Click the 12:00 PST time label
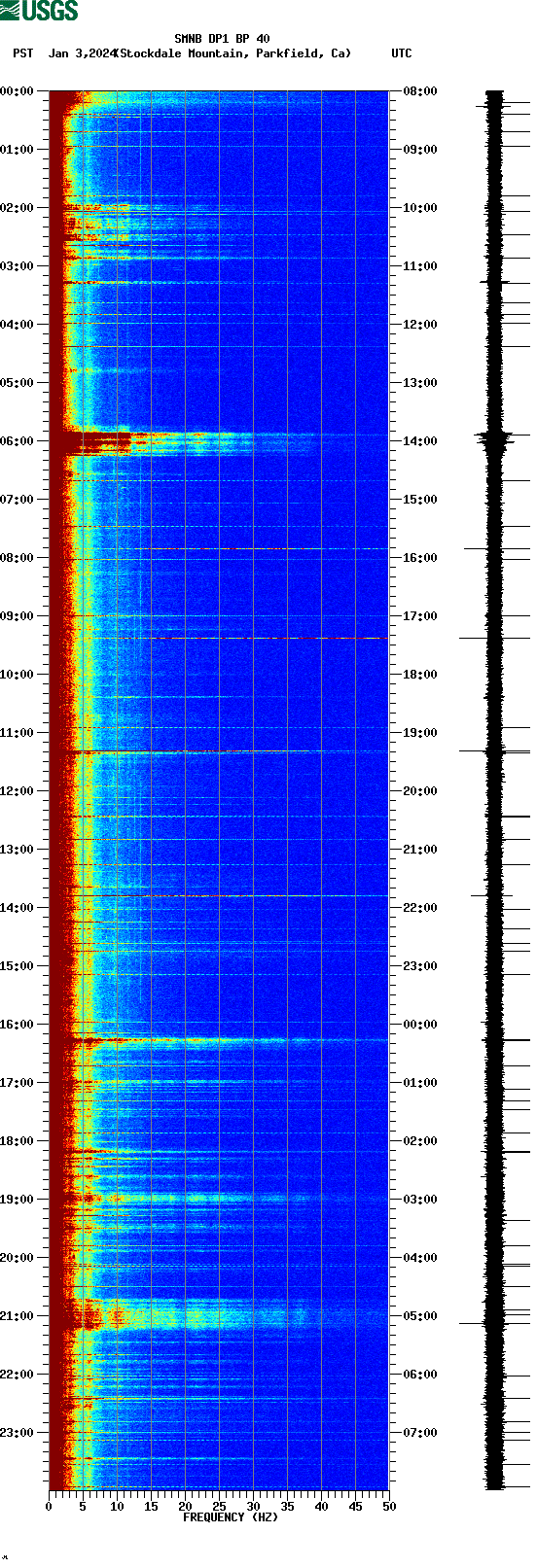 pyautogui.click(x=17, y=791)
